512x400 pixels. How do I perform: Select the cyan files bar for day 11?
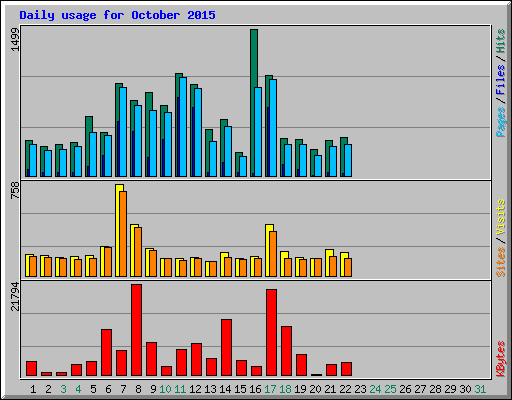183,127
